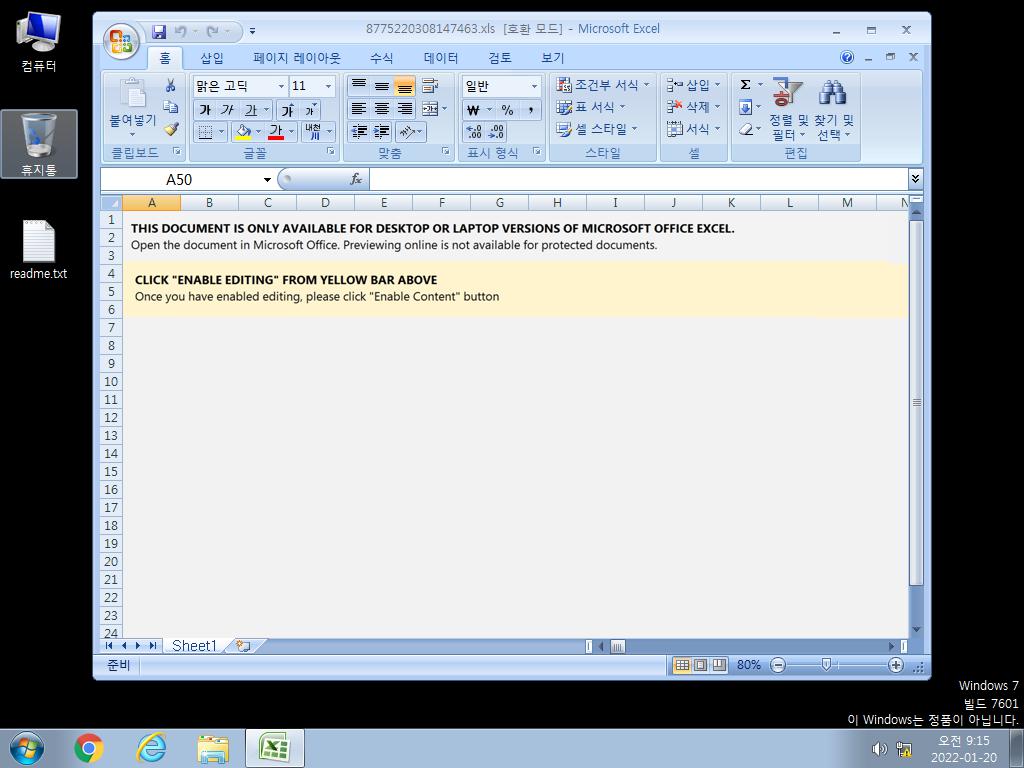Increase decimal places
1024x768 pixels.
(x=474, y=132)
